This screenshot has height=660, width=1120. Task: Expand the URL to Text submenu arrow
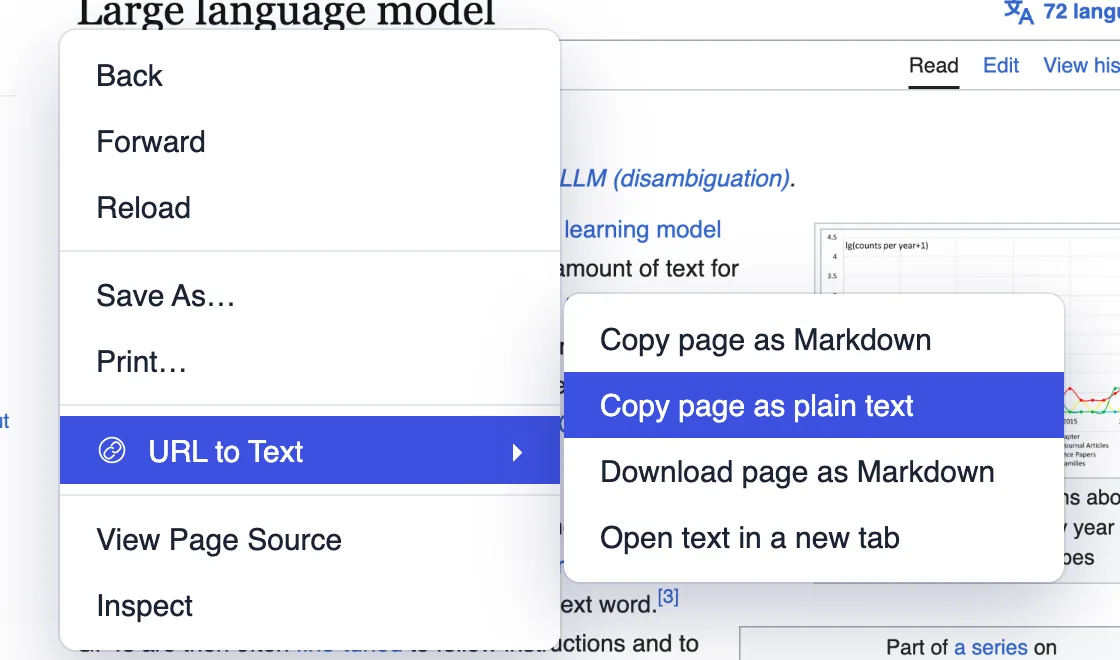517,452
